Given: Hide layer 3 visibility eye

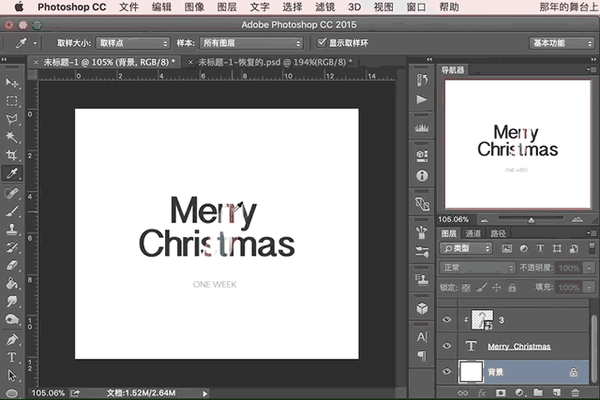Looking at the screenshot, I should click(447, 320).
